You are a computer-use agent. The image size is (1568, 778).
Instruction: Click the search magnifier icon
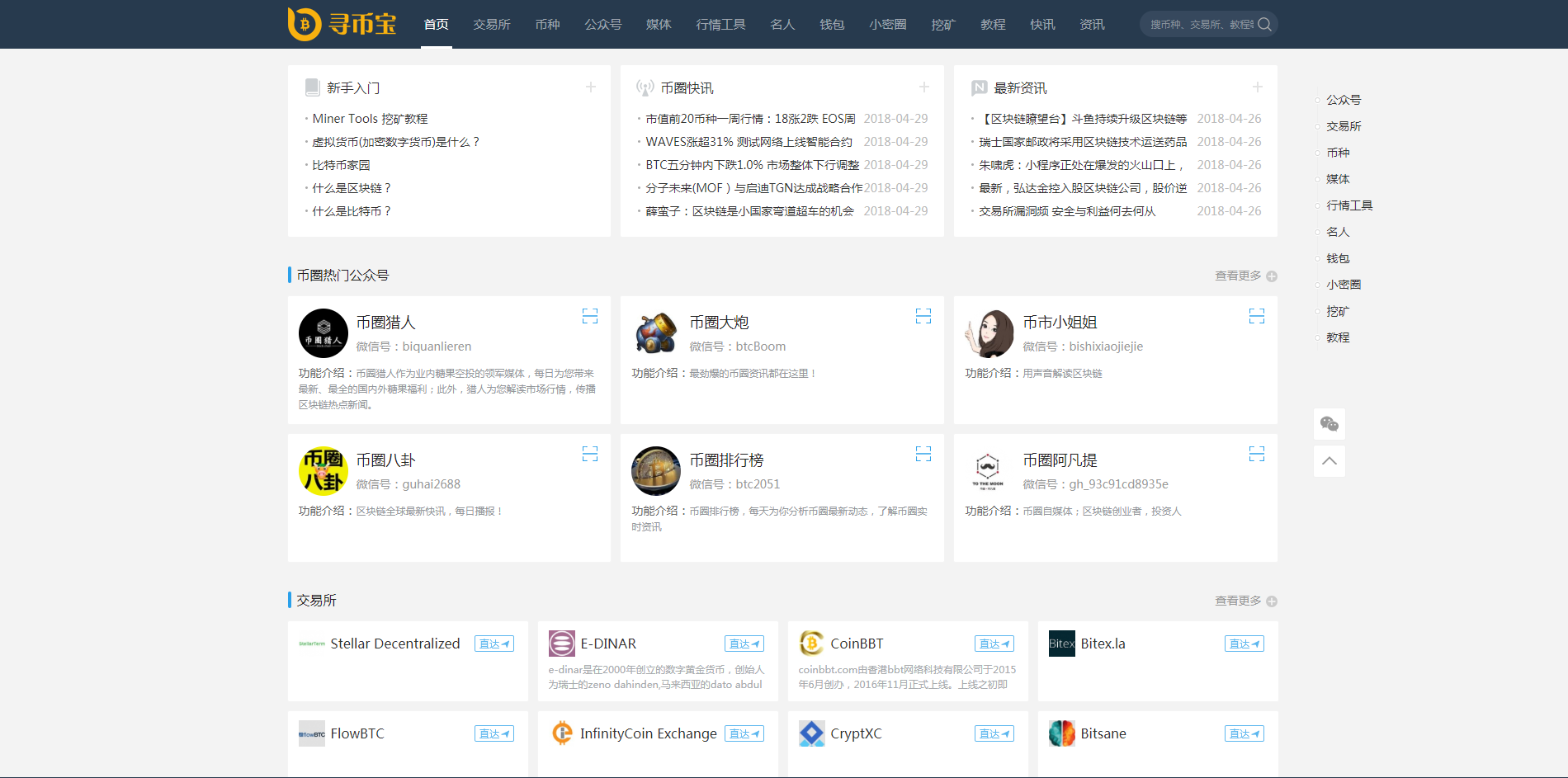[1265, 24]
